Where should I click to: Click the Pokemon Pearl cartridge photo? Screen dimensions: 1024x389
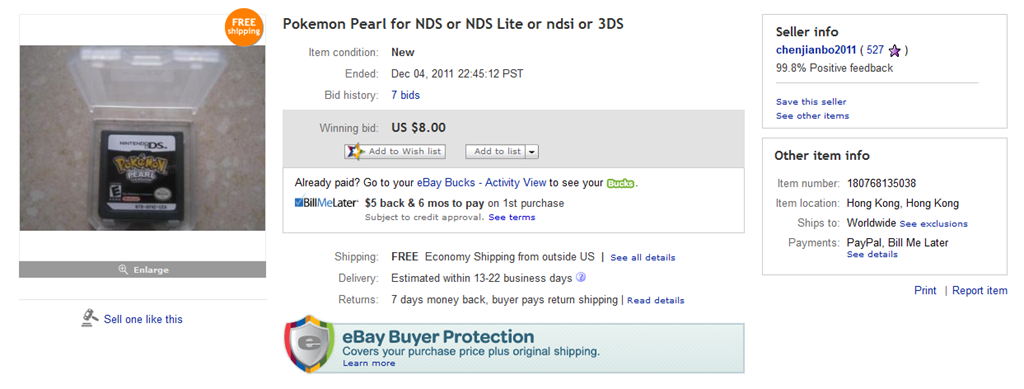click(x=142, y=138)
